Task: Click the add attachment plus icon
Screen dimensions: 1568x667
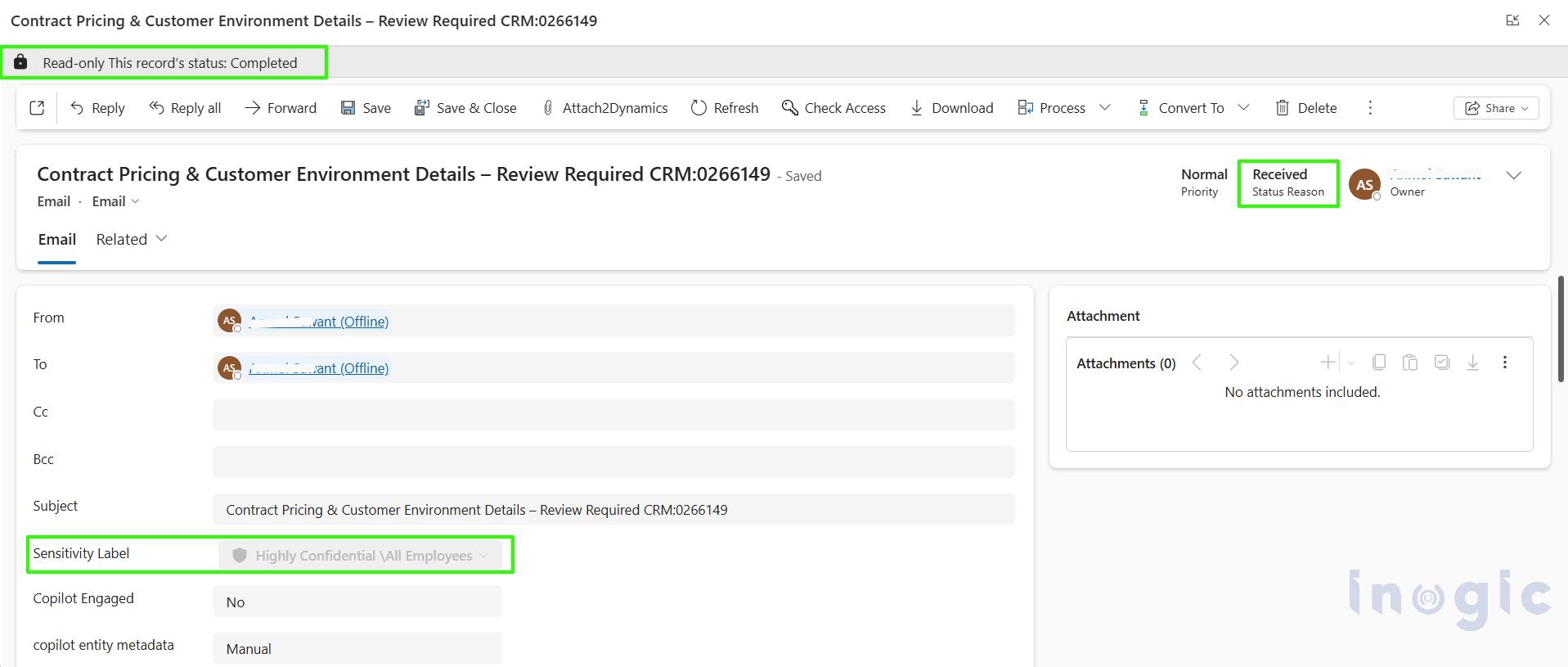Action: (x=1328, y=363)
